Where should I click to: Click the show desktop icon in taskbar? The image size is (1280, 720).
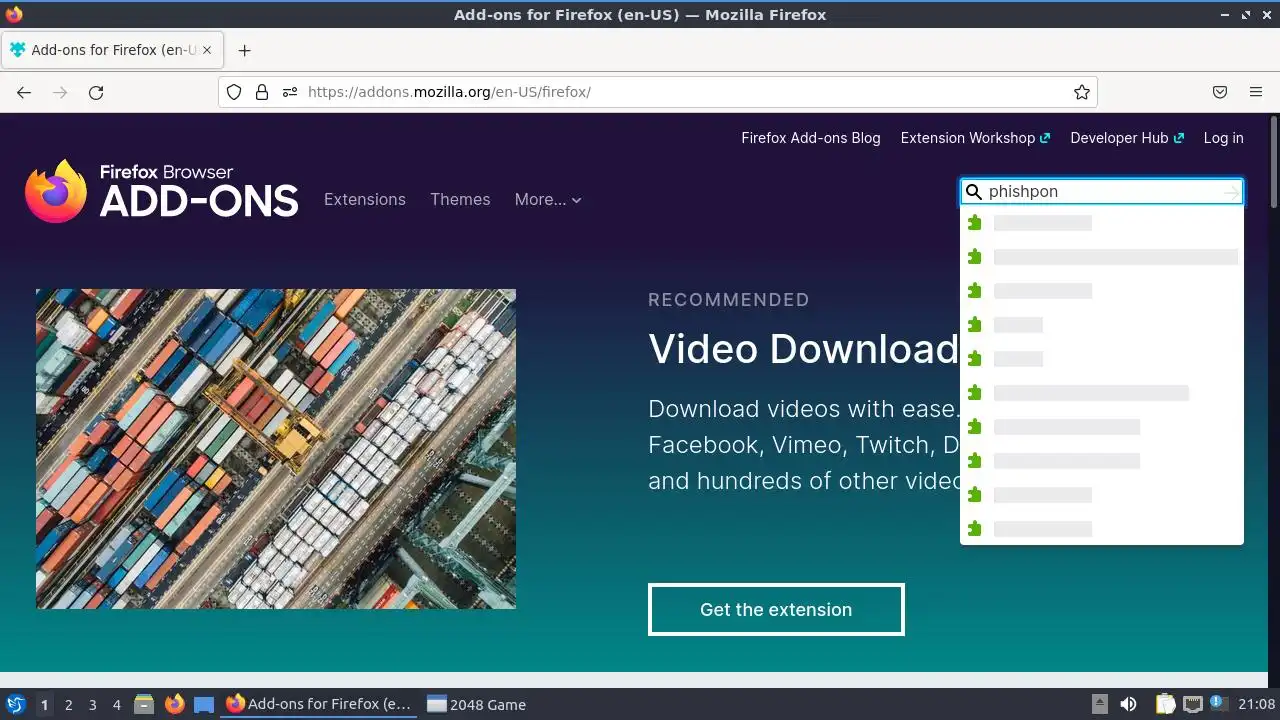[204, 704]
